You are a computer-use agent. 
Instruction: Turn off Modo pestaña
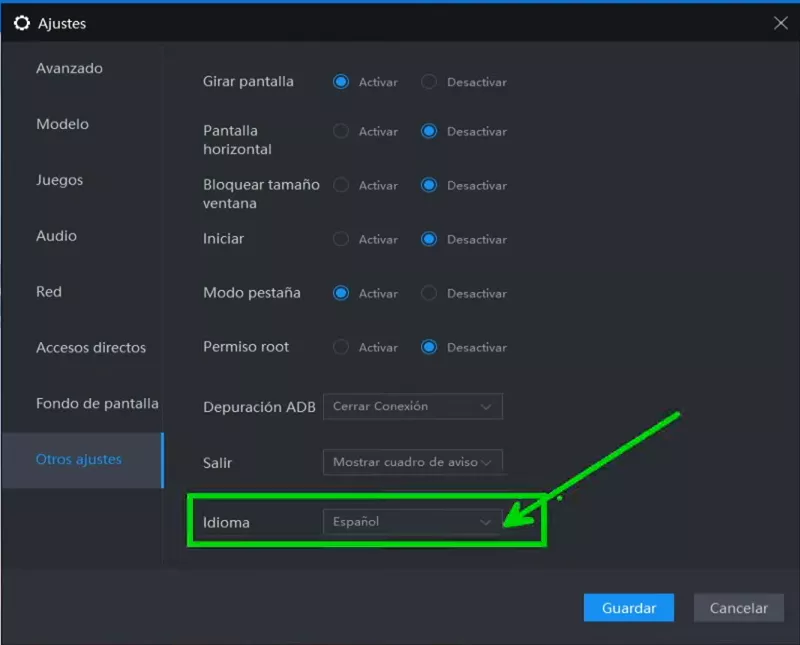tap(429, 293)
